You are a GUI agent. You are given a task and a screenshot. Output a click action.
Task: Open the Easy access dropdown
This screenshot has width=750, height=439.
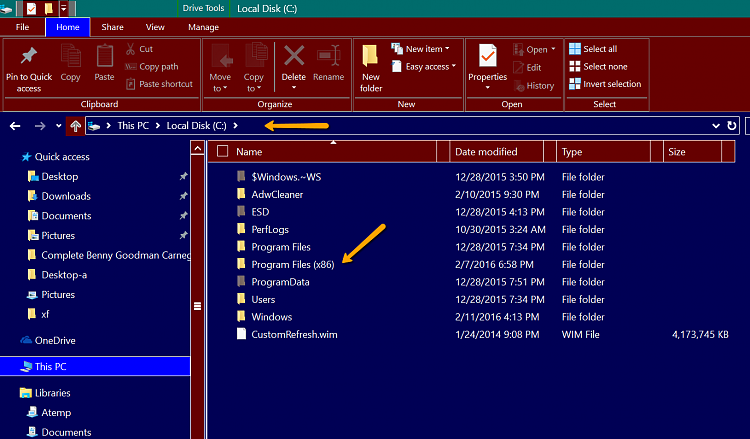(x=424, y=66)
